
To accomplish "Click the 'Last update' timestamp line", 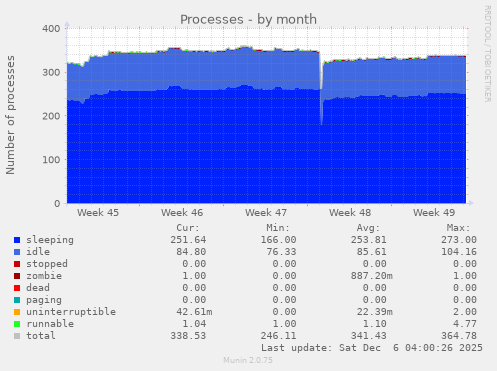I will tap(372, 348).
